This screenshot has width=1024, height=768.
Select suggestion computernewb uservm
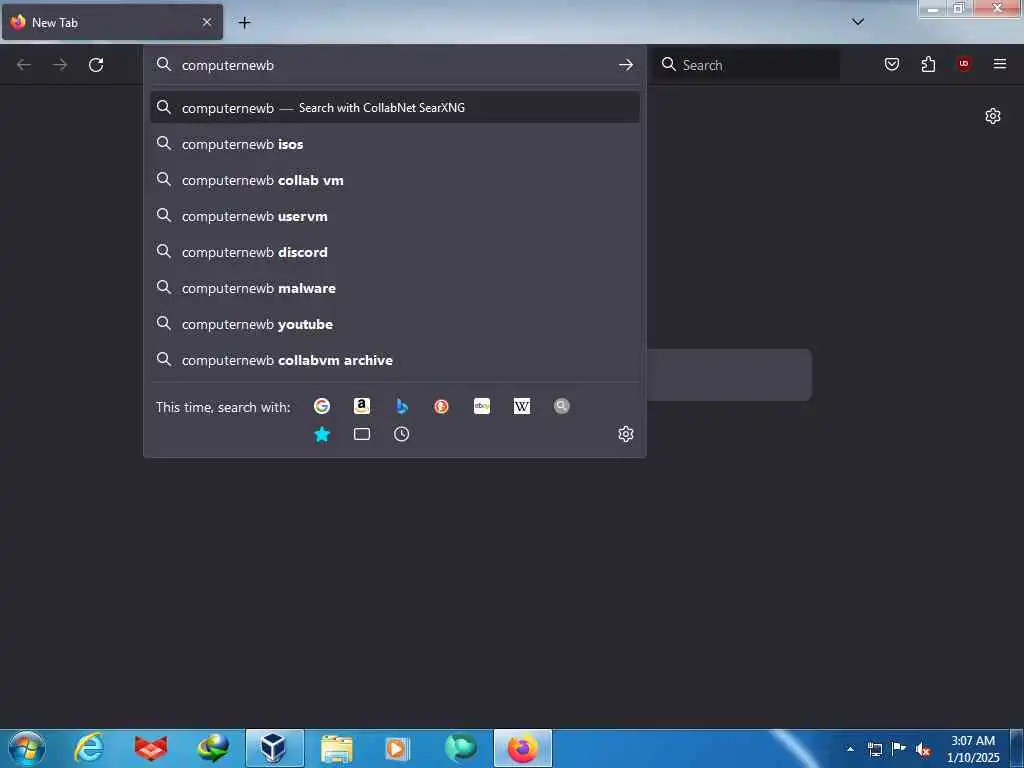[394, 216]
